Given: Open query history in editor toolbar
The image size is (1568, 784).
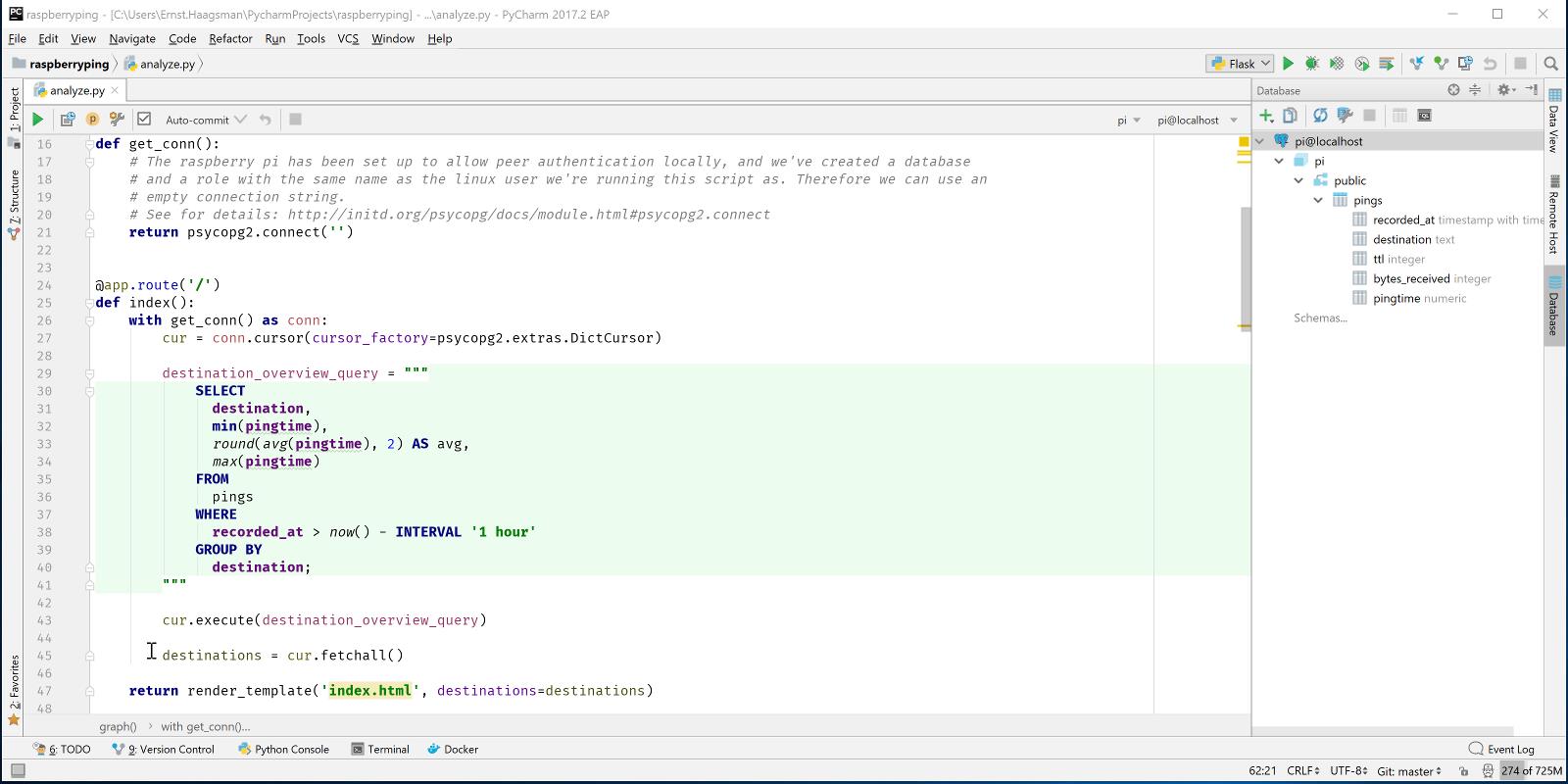Looking at the screenshot, I should click(68, 120).
